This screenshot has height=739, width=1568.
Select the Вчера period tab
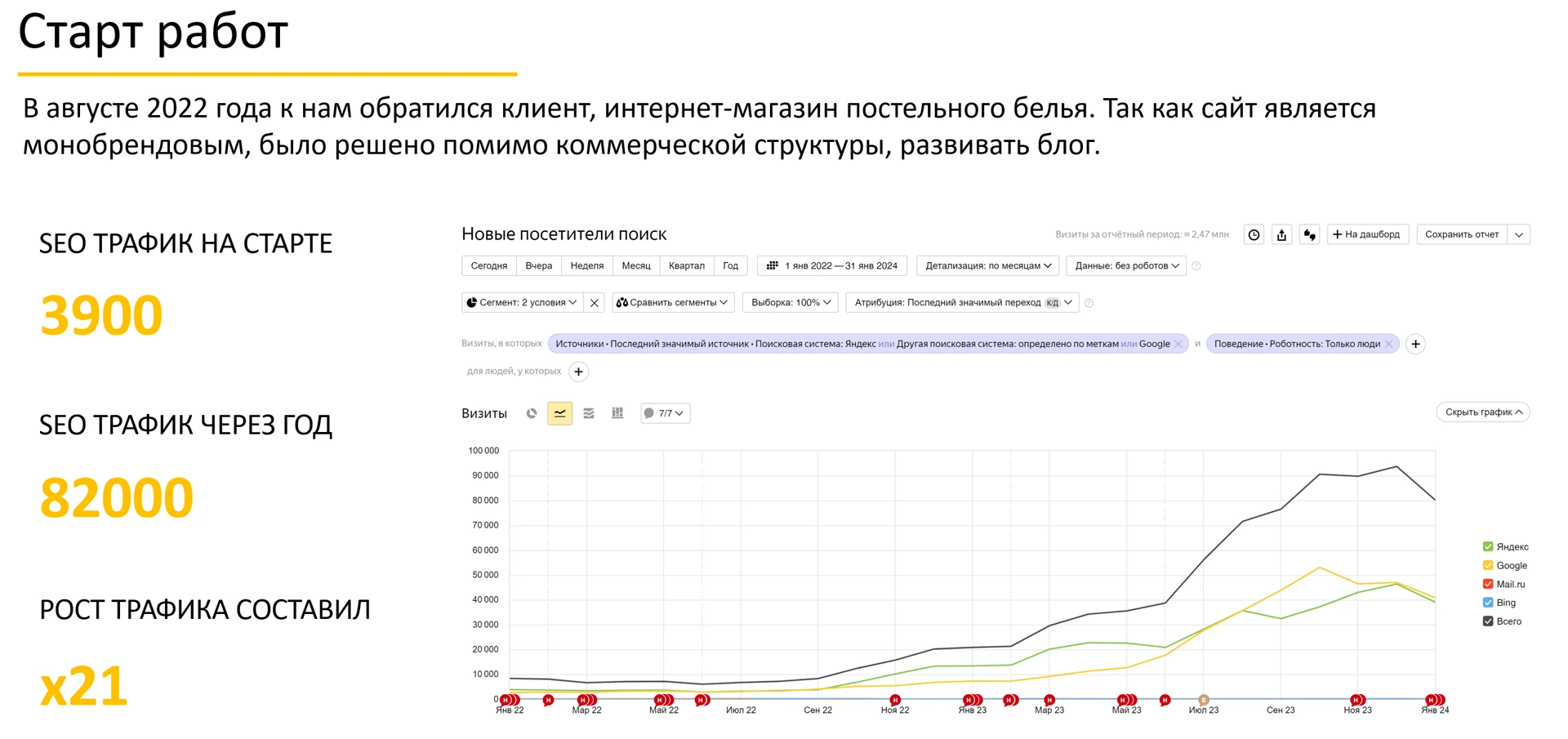click(x=539, y=266)
